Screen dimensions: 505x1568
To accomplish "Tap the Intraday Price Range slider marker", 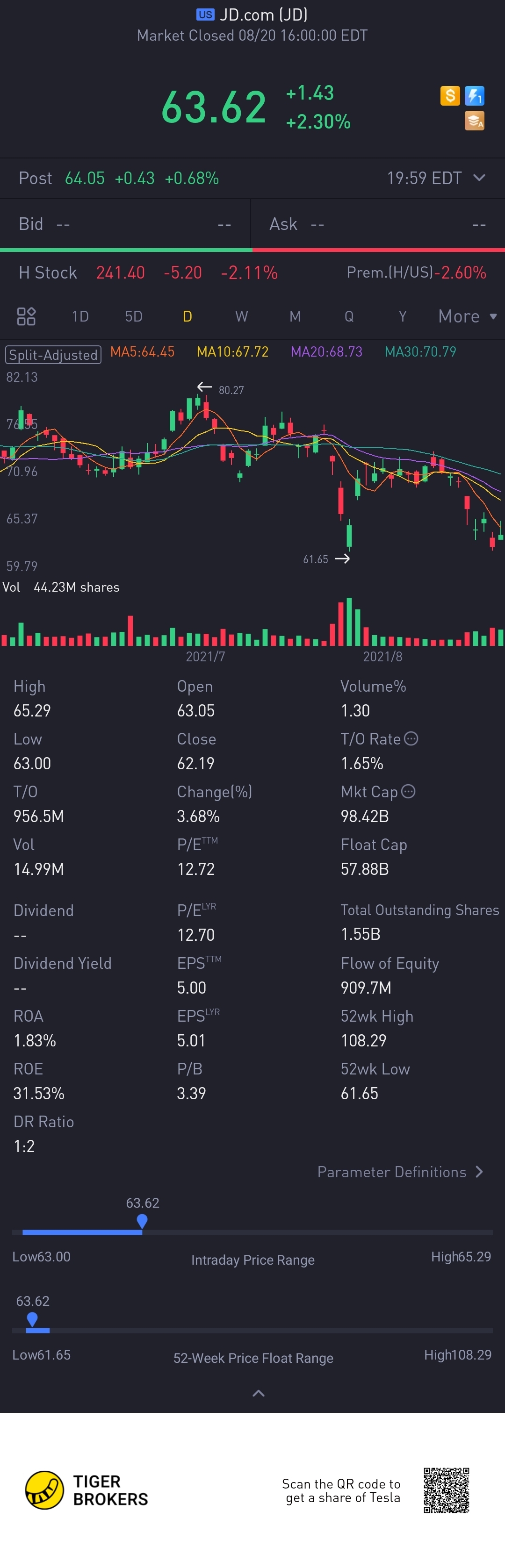I will tap(142, 1220).
